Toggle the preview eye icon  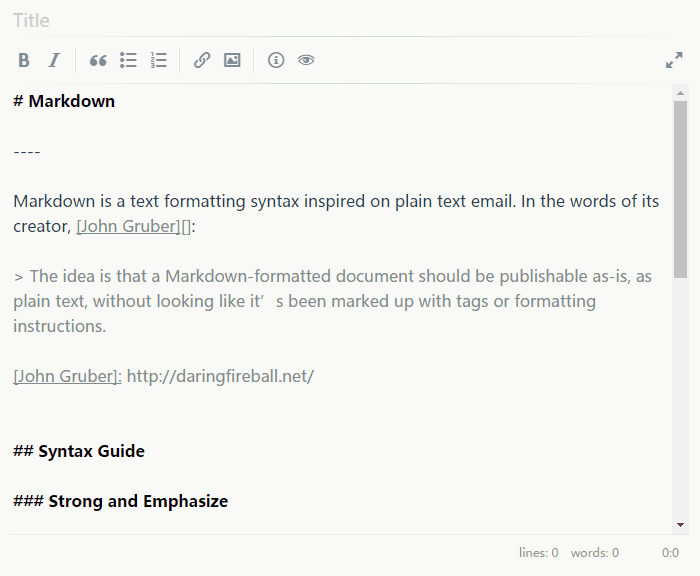(306, 61)
